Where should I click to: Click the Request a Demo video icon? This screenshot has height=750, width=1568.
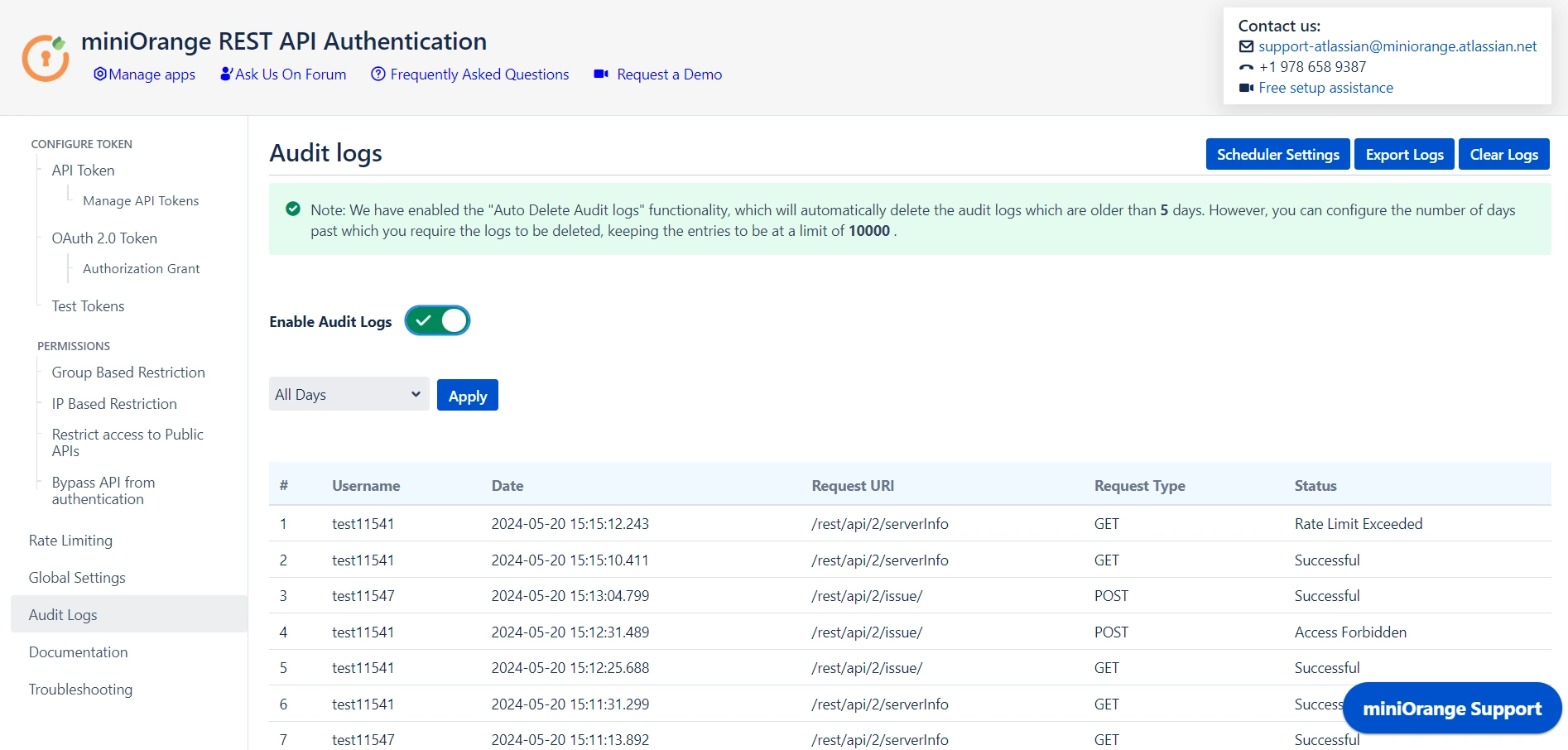601,75
